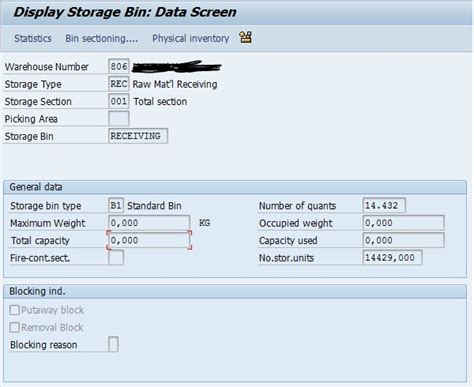Click the 'Display Storage Bin: Data Screen' title
Screen dimensions: 474x387
pyautogui.click(x=125, y=12)
